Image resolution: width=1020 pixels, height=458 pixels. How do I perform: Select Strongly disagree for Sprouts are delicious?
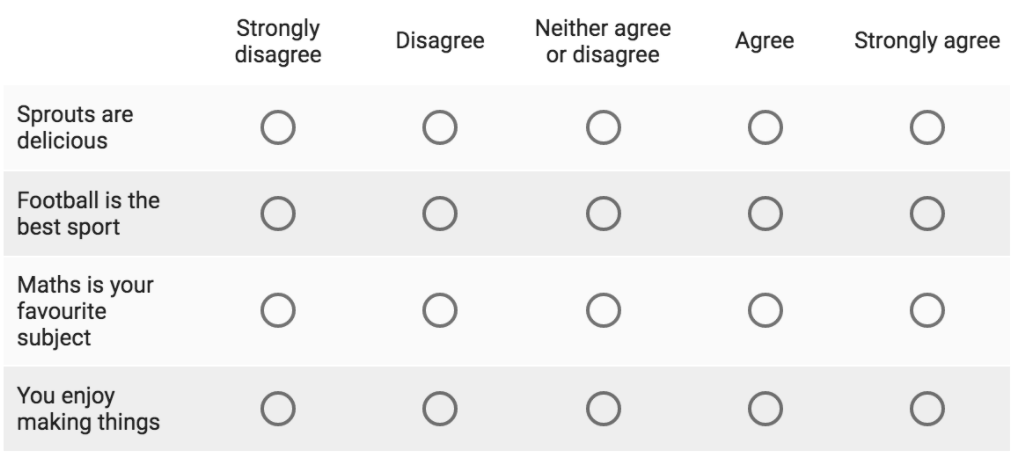[x=278, y=128]
